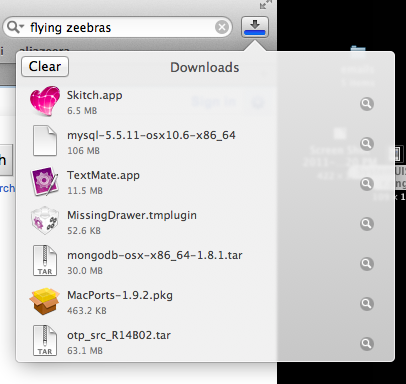Click the 30.0 MB size label

point(85,271)
